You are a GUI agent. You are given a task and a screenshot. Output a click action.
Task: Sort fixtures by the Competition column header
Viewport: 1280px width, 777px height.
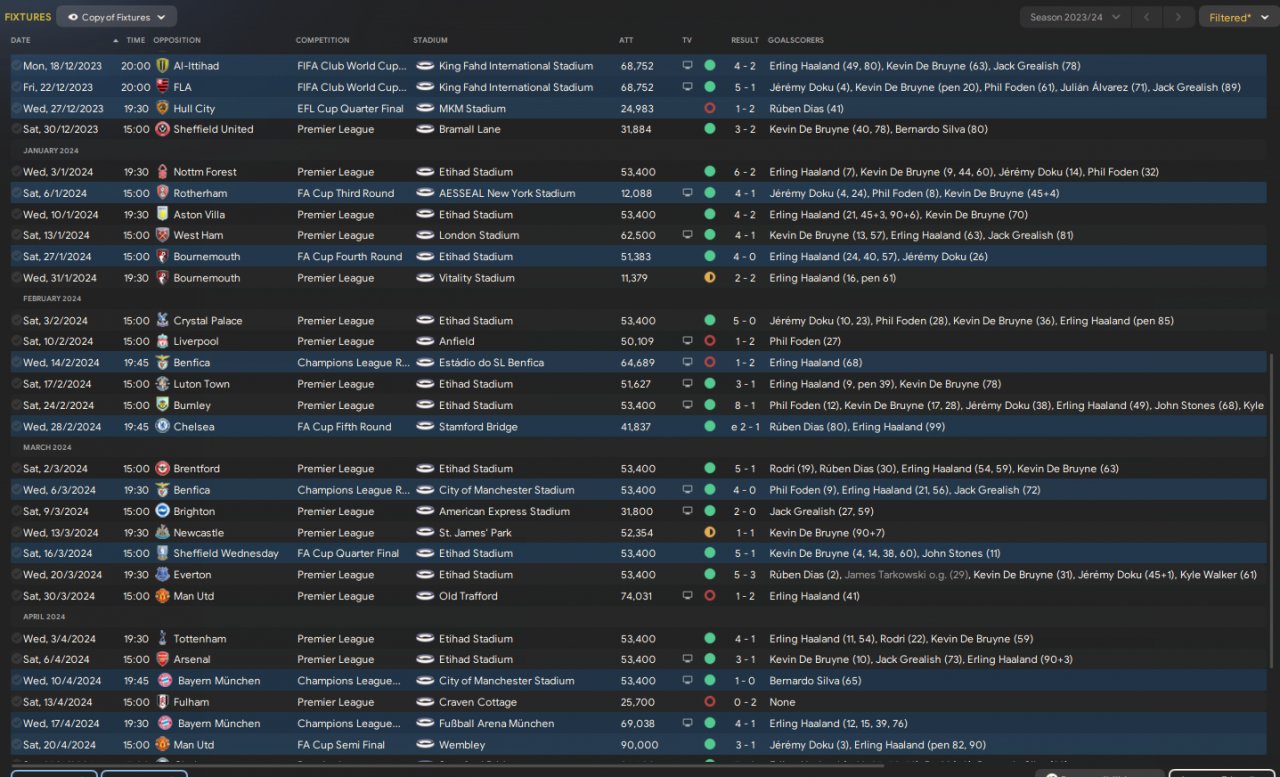[322, 40]
